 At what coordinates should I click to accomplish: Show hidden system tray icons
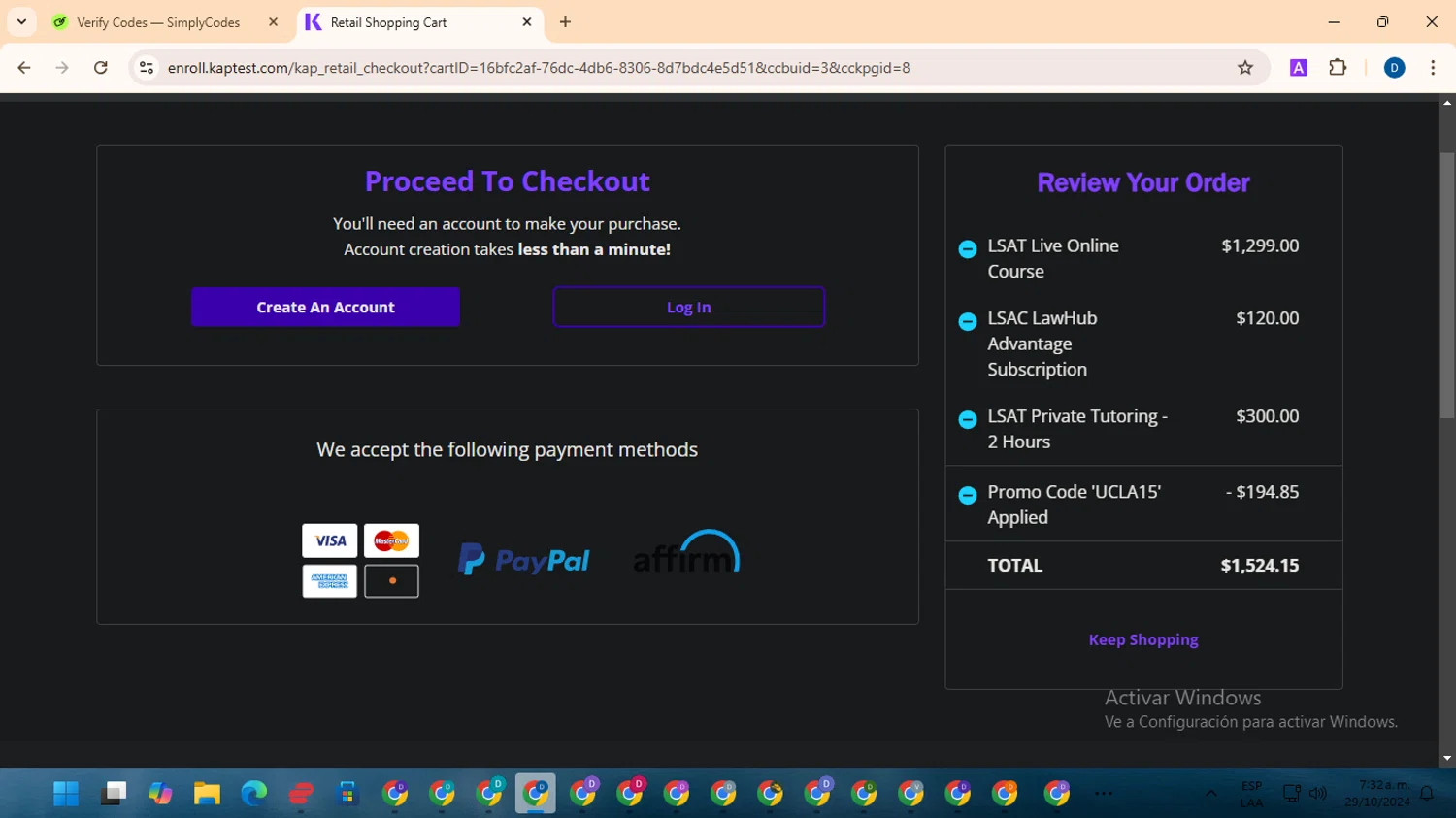[1211, 794]
